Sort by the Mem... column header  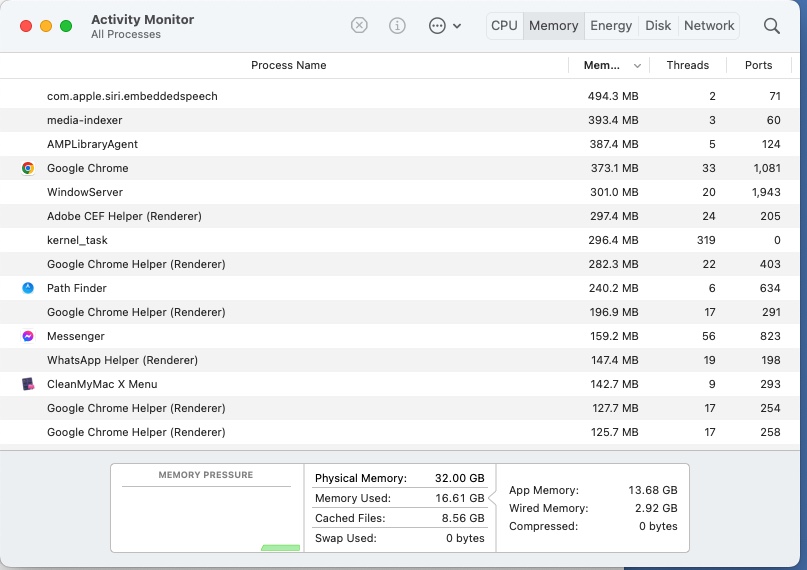(x=601, y=65)
